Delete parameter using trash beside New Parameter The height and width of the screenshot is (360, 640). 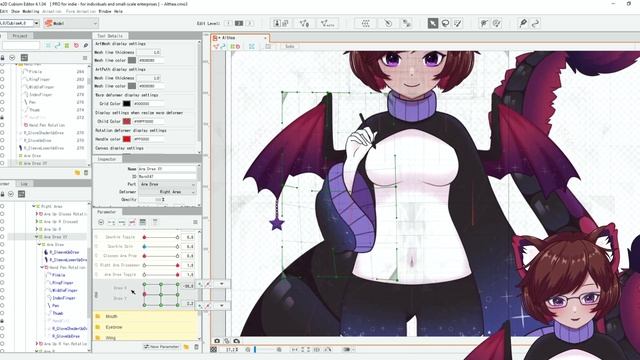pos(196,347)
